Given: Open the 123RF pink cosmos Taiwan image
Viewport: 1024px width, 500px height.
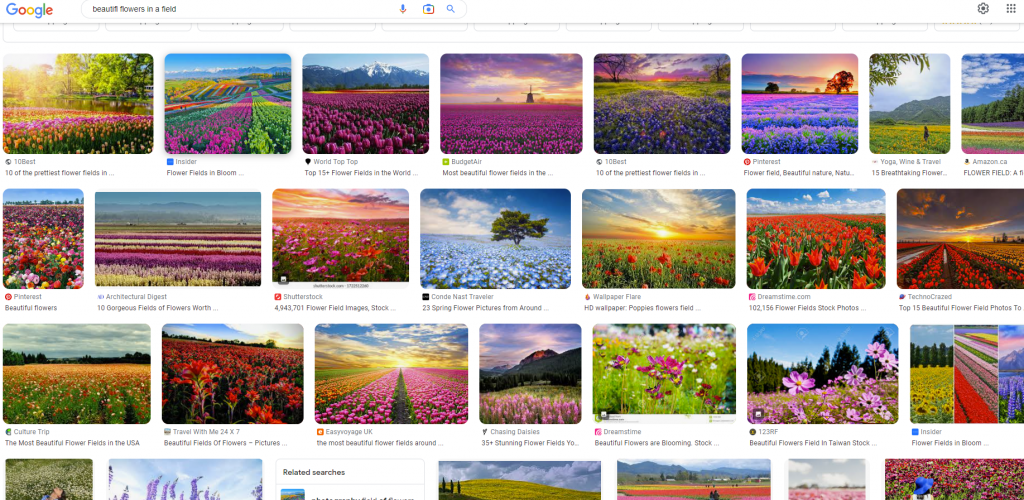Looking at the screenshot, I should (x=823, y=374).
